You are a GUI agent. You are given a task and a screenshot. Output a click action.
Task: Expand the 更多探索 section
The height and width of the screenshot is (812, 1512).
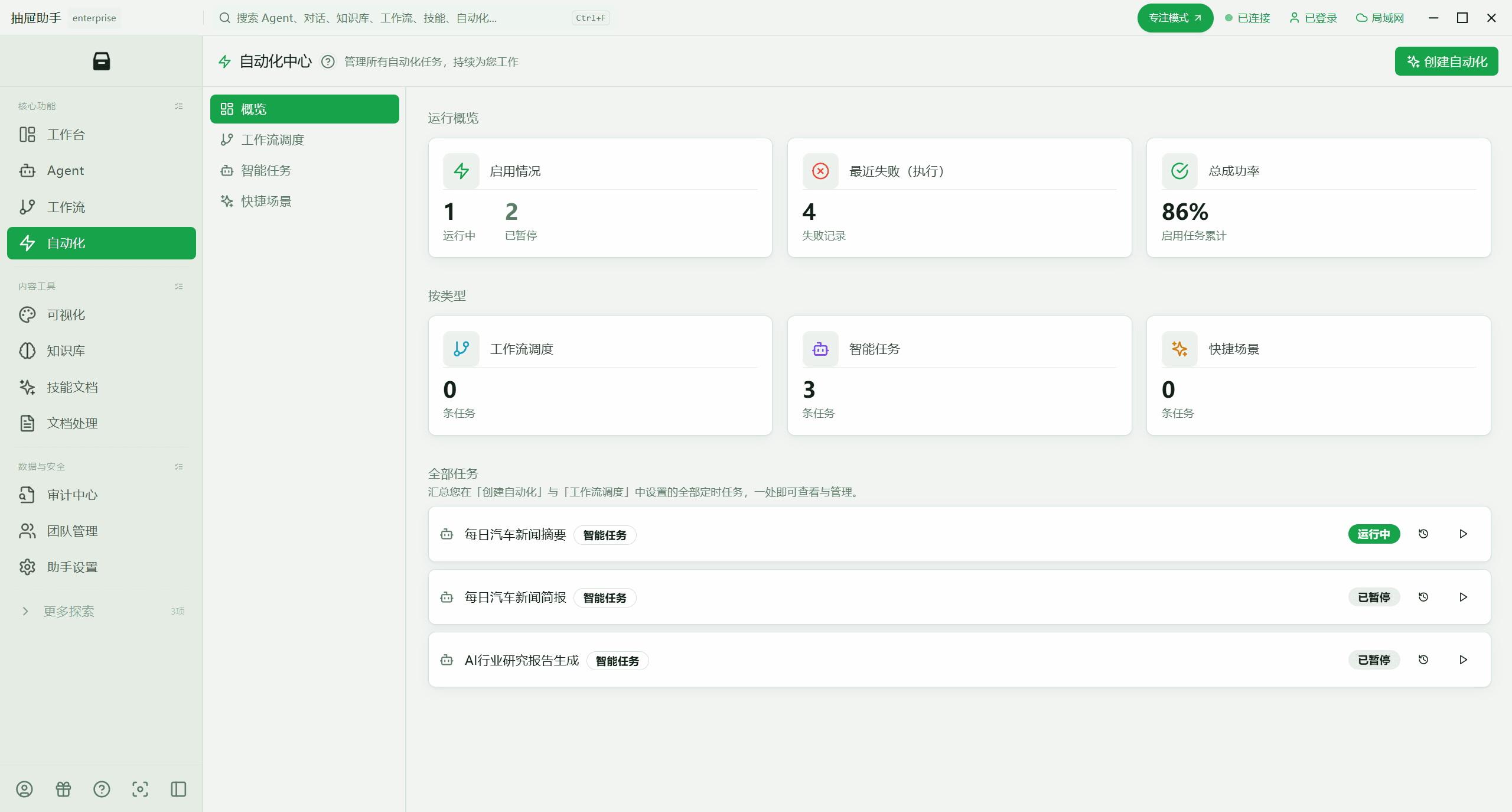click(x=102, y=611)
